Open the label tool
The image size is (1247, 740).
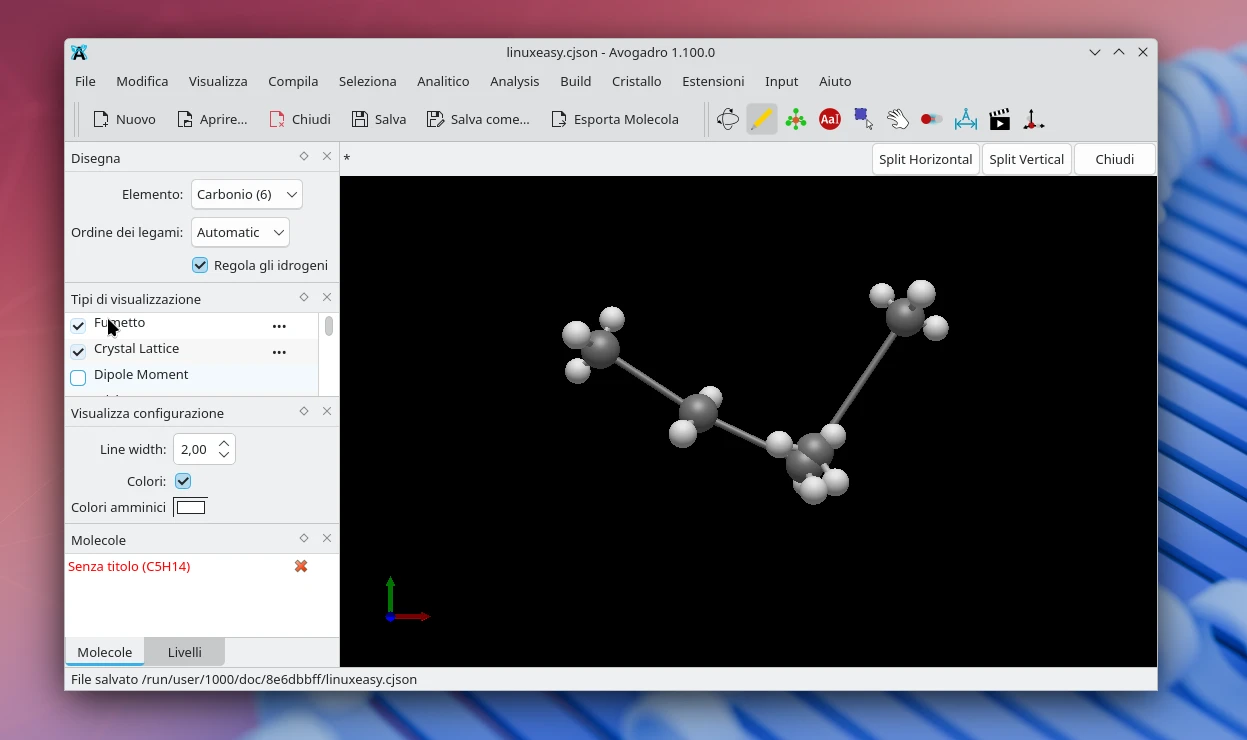(x=829, y=119)
